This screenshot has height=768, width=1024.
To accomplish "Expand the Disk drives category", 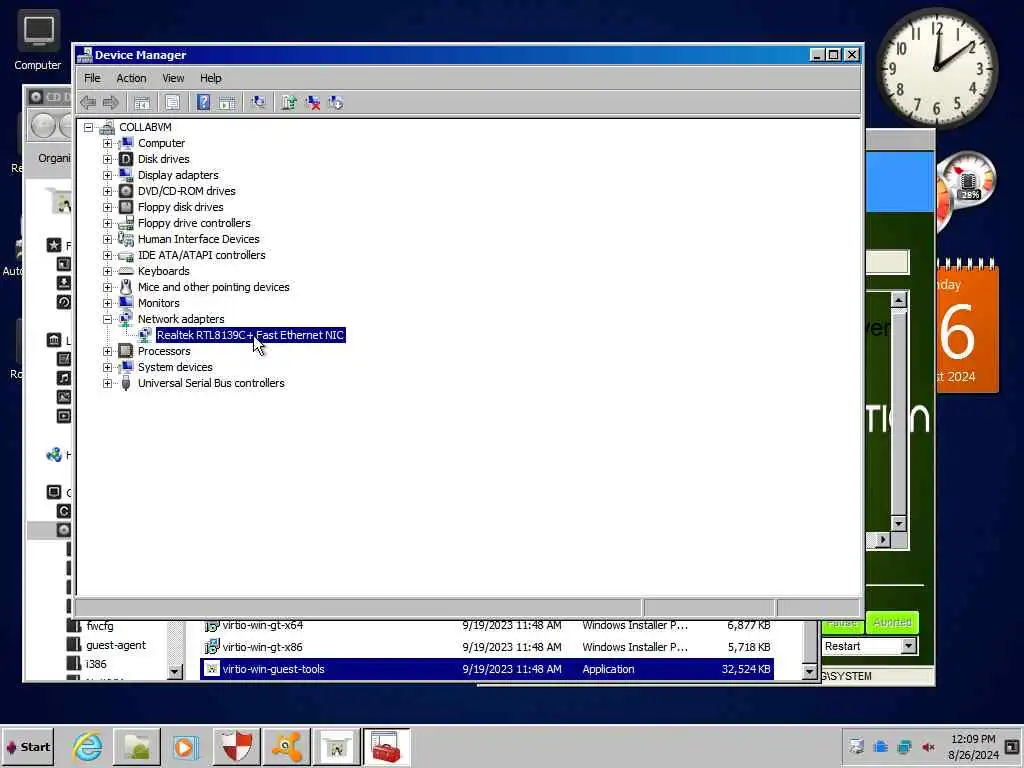I will (108, 159).
